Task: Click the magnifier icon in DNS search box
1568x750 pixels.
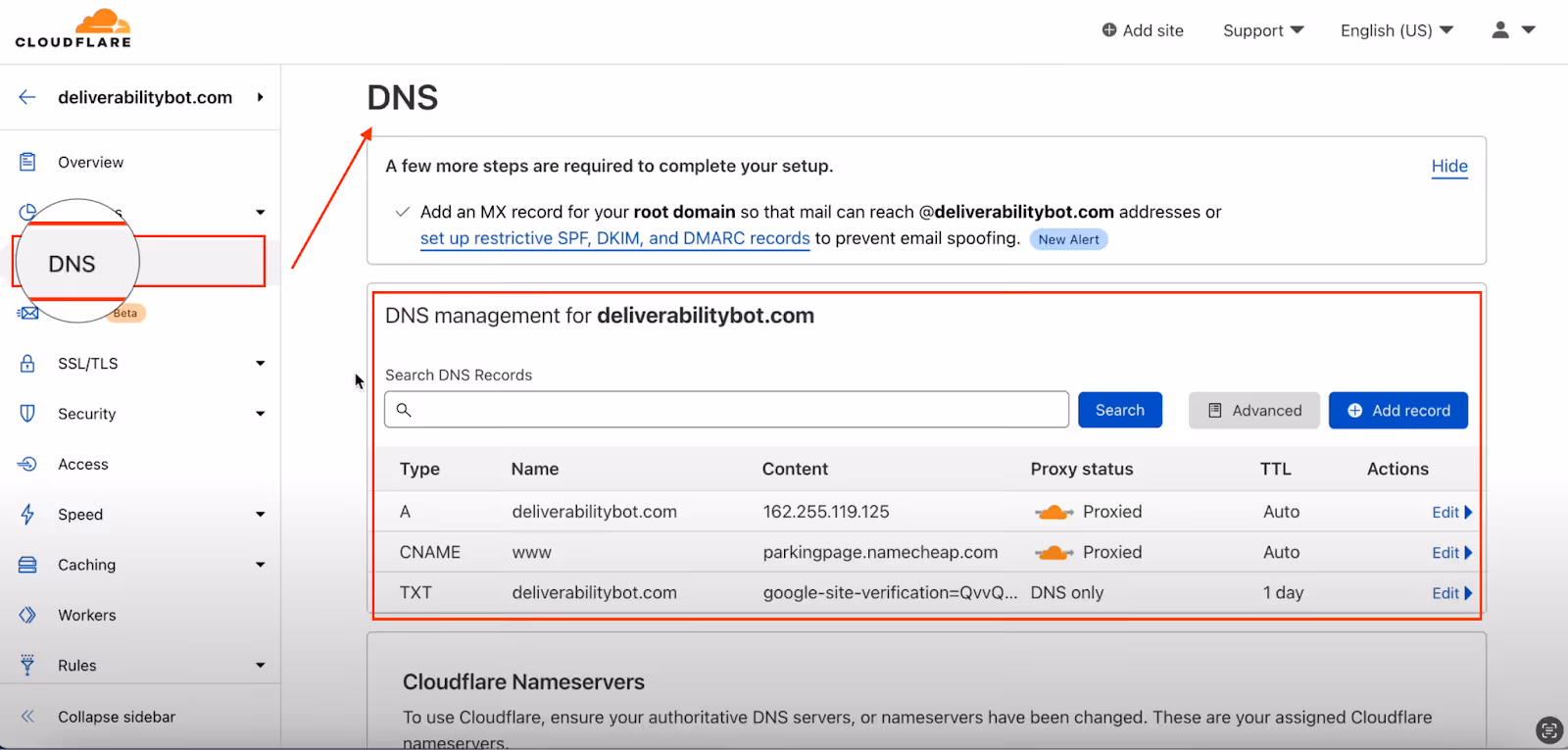Action: [x=404, y=410]
